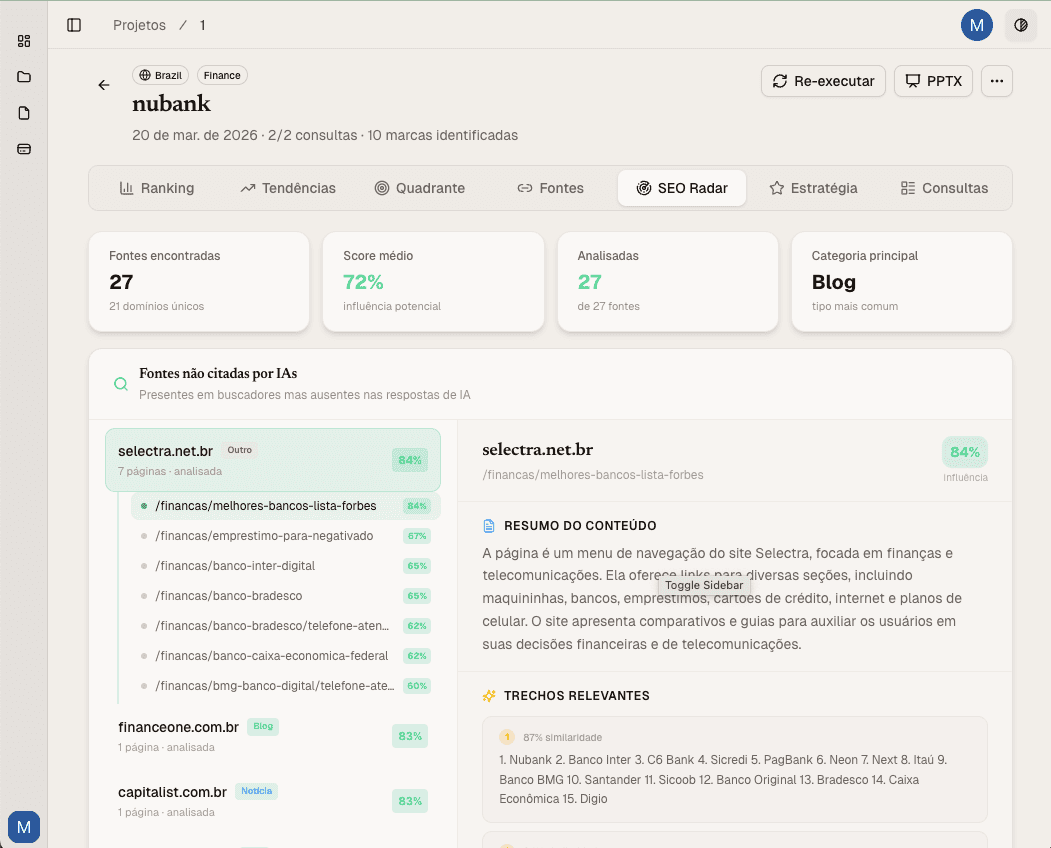Click the globe icon in Brazil tag

[x=145, y=75]
